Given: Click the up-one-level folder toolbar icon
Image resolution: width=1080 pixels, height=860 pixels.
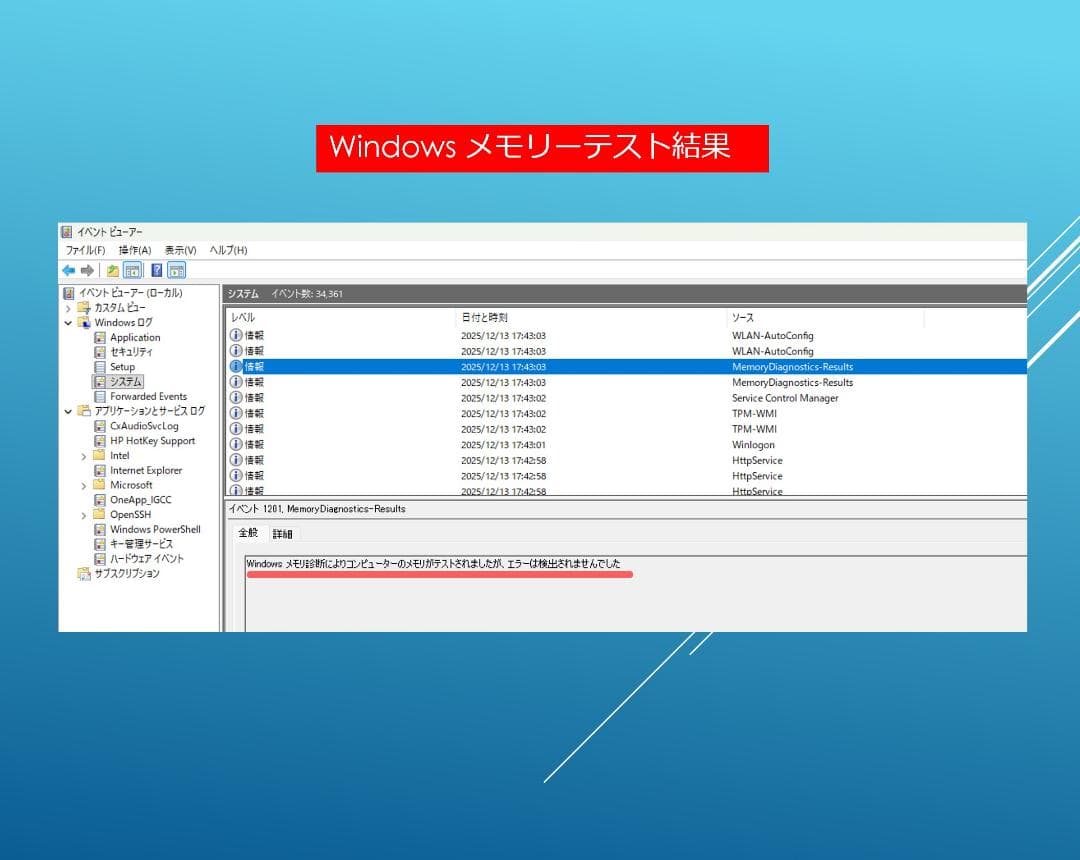Looking at the screenshot, I should coord(113,270).
